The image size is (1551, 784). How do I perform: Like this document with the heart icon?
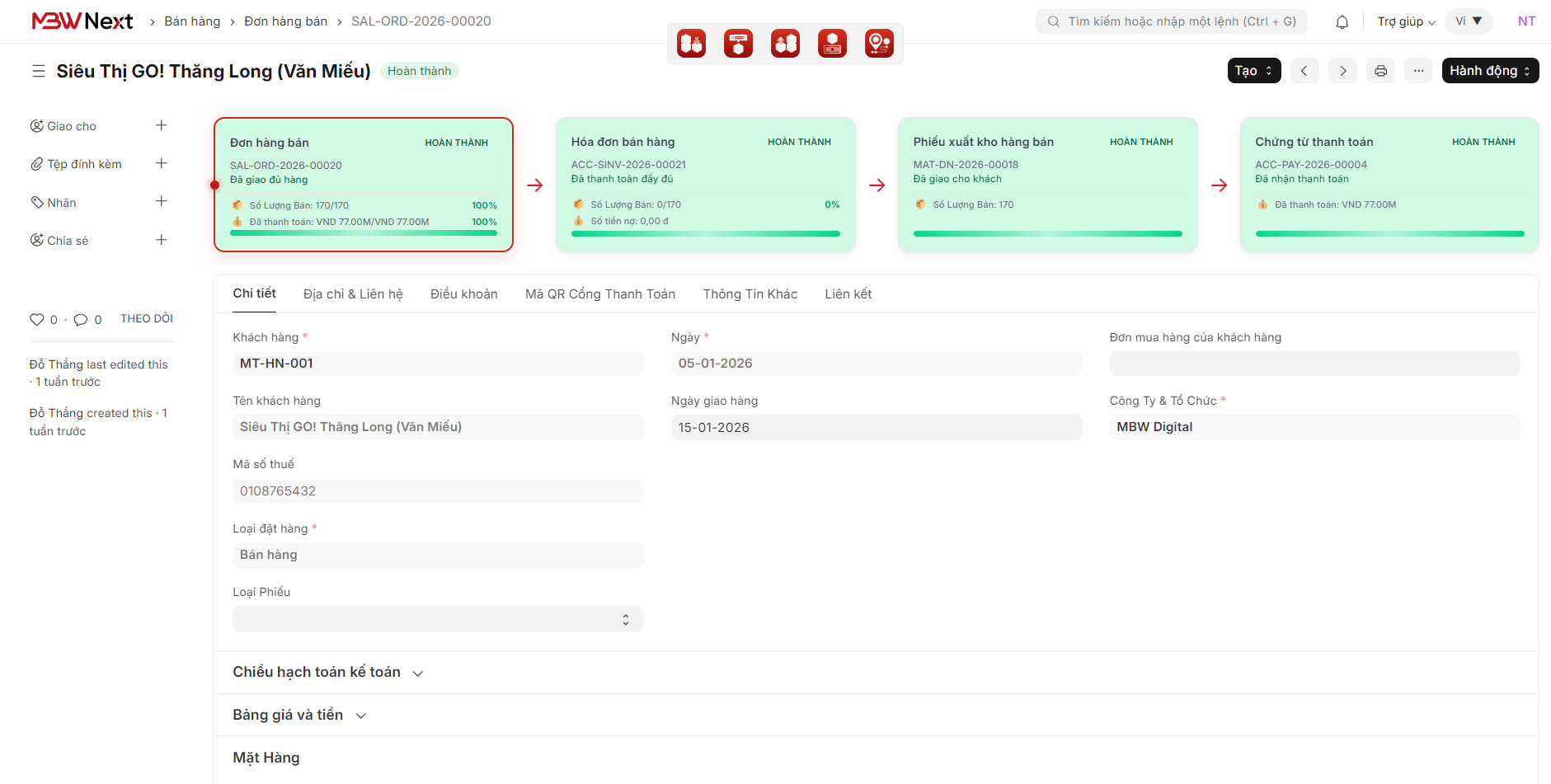[x=37, y=320]
